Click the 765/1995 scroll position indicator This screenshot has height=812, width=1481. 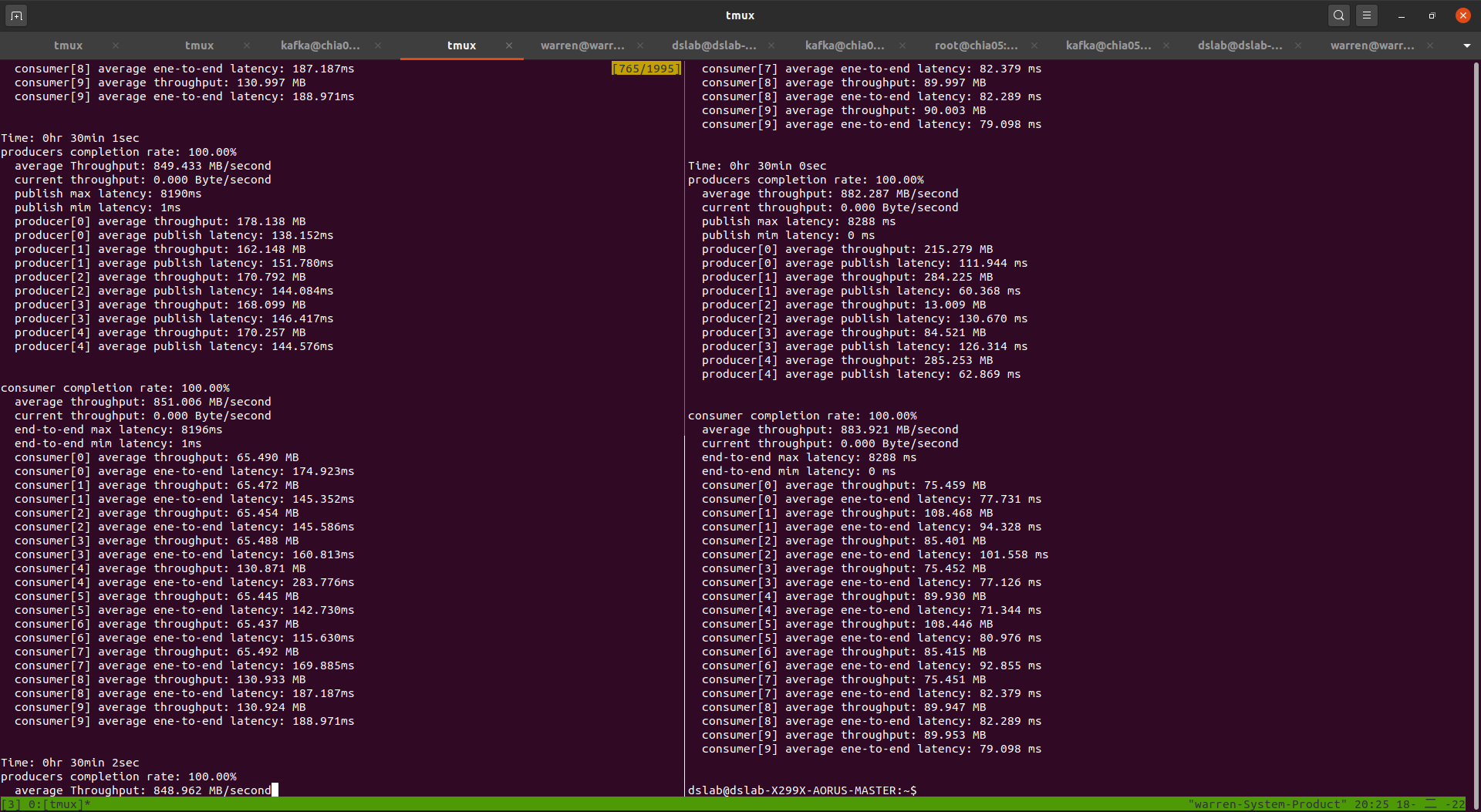click(x=646, y=68)
